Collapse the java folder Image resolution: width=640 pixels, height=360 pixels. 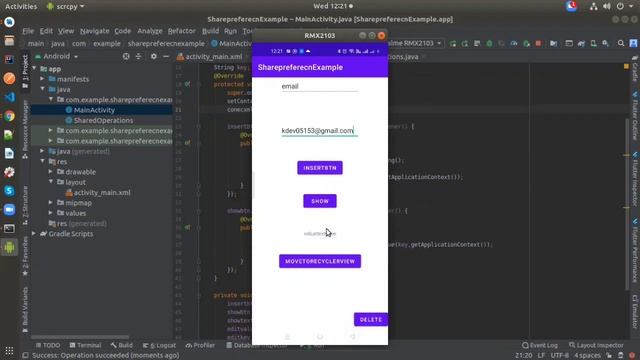pos(42,89)
